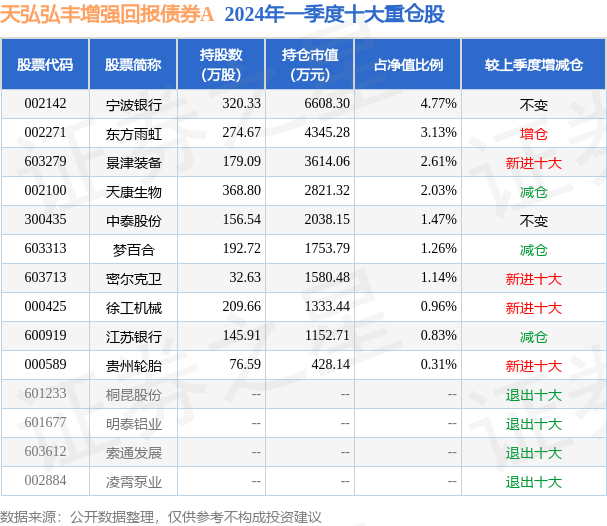Select 徐工机械 stock name
Image resolution: width=607 pixels, height=526 pixels.
134,308
